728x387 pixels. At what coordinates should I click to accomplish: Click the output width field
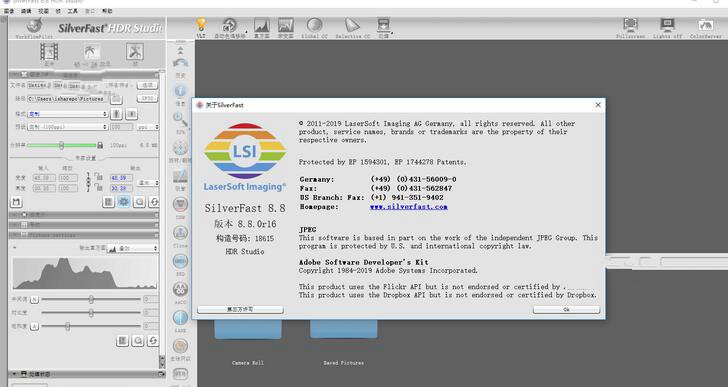(x=121, y=178)
